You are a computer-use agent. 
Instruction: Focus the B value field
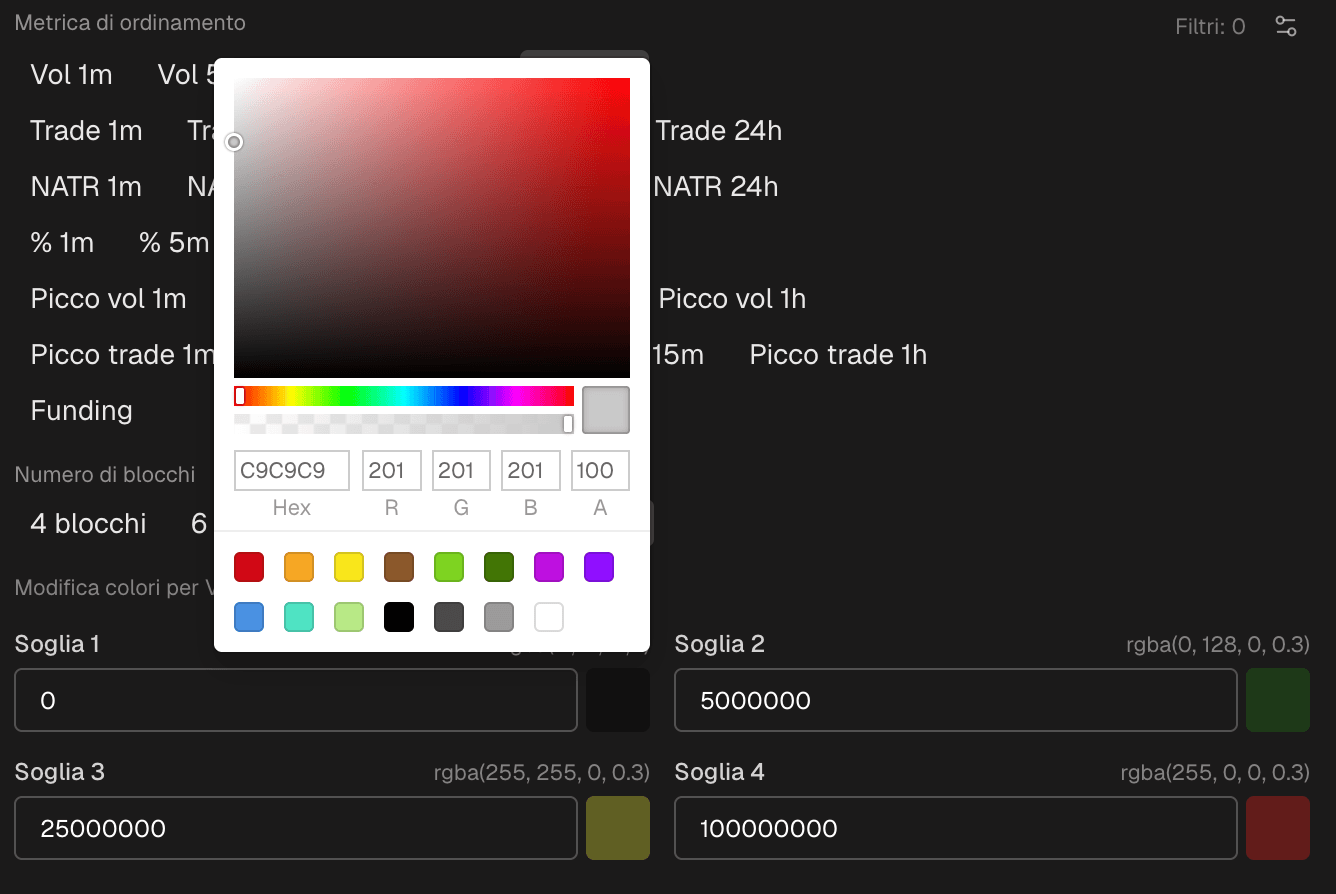pos(530,471)
